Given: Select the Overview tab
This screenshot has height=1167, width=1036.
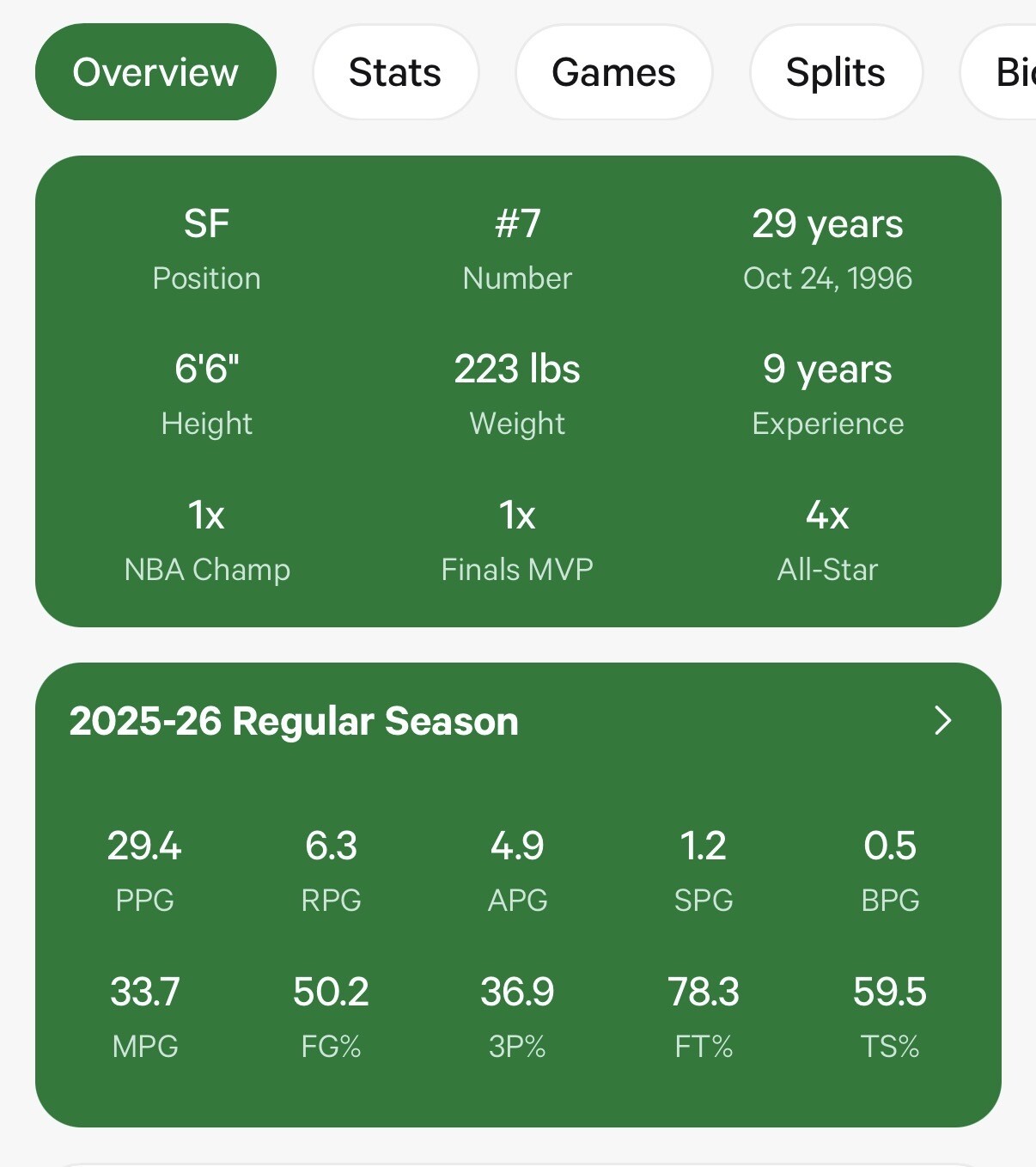Looking at the screenshot, I should click(155, 72).
